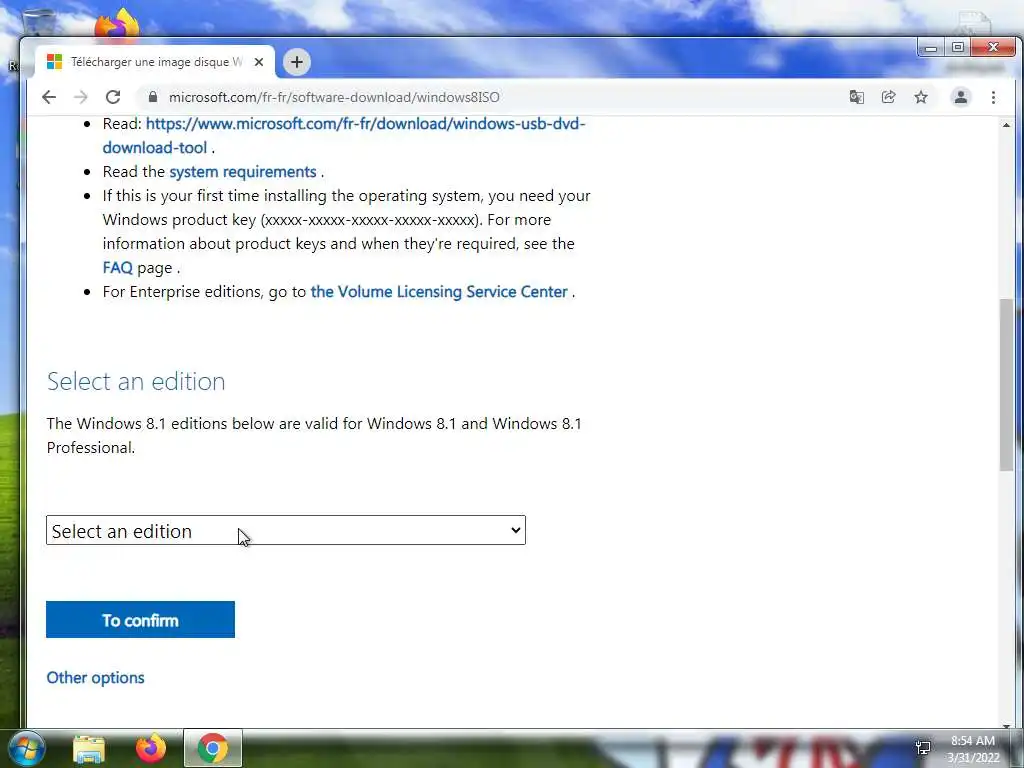The height and width of the screenshot is (768, 1024).
Task: Open Windows Explorer from the taskbar
Action: [x=89, y=749]
